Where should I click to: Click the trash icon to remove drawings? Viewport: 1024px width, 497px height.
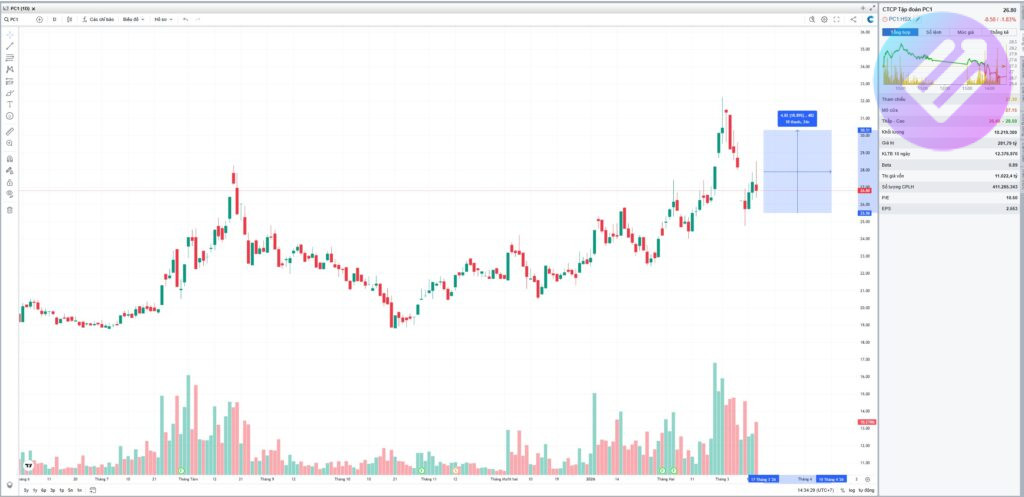pyautogui.click(x=10, y=210)
